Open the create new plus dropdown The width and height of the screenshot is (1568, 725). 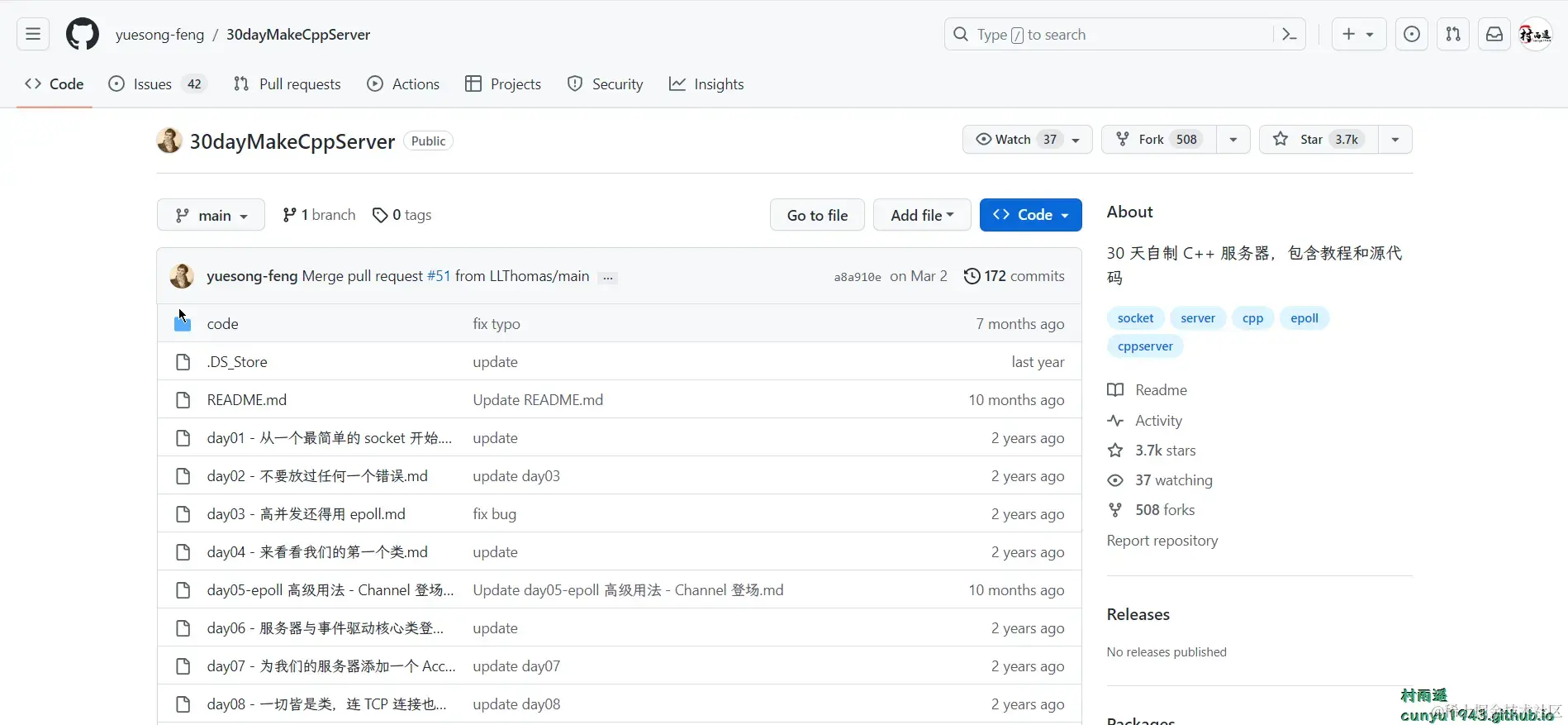point(1358,34)
